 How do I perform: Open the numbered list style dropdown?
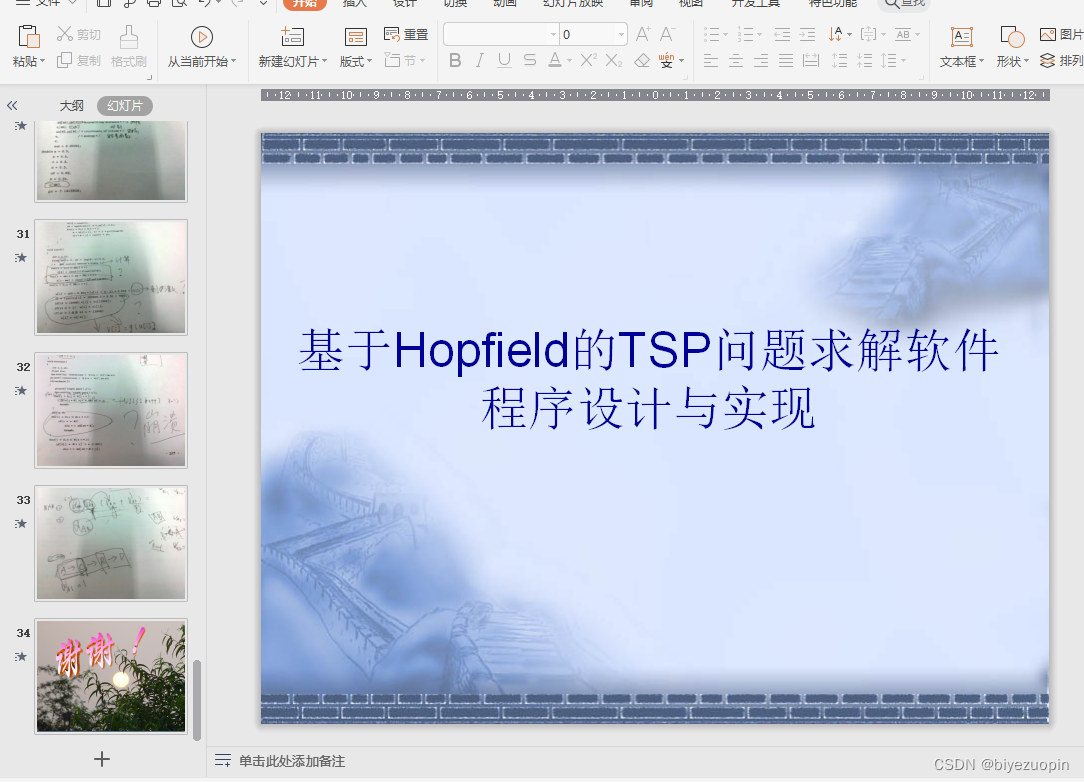pos(759,34)
